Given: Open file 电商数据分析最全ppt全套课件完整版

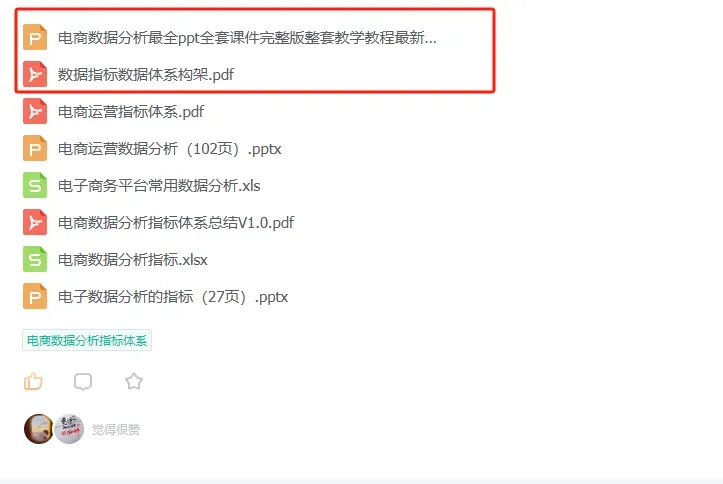Looking at the screenshot, I should 247,38.
